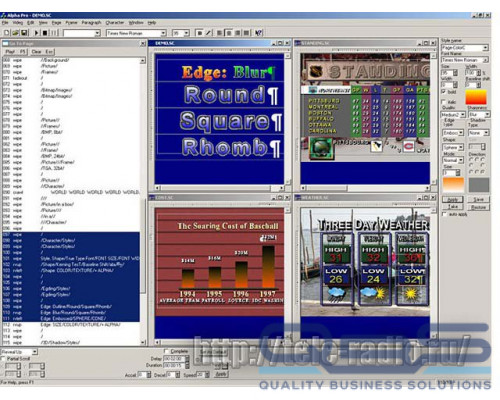Screen dimensions: 500x400
Task: Click the Take button in style panel
Action: point(452,207)
